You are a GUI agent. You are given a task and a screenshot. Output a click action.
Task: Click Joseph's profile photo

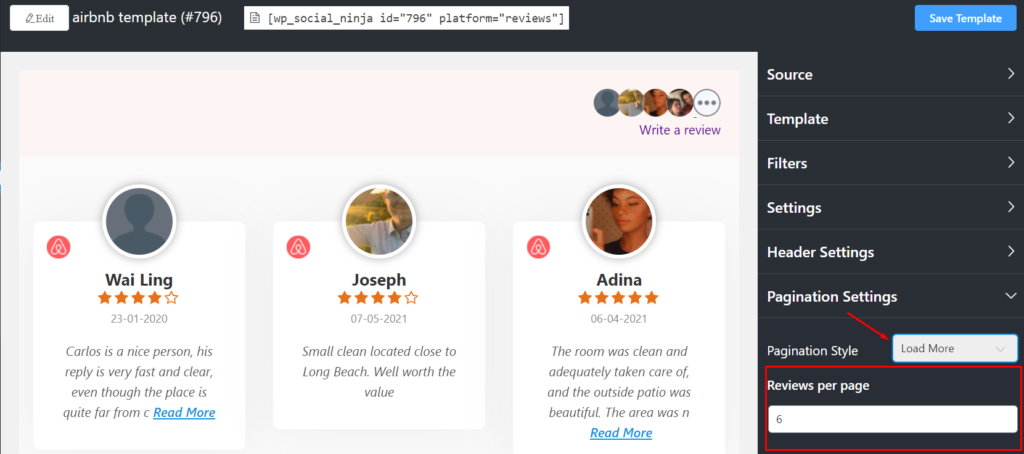[378, 221]
